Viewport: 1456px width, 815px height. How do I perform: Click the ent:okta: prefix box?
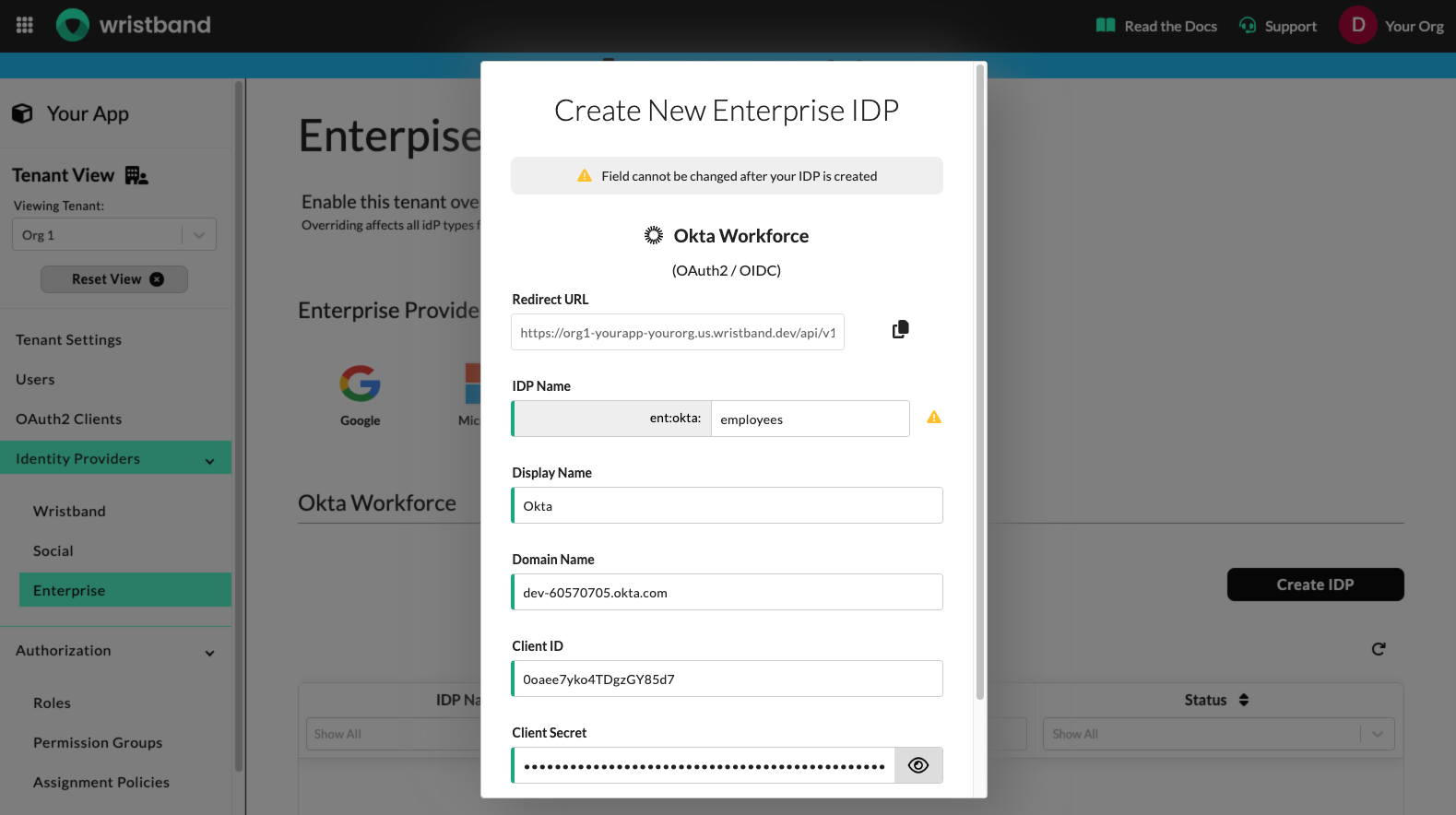point(612,419)
